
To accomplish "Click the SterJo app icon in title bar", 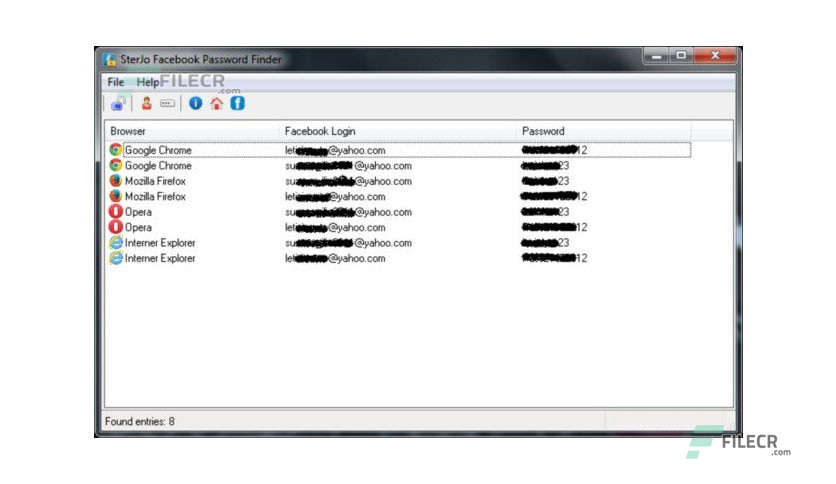I will 110,60.
